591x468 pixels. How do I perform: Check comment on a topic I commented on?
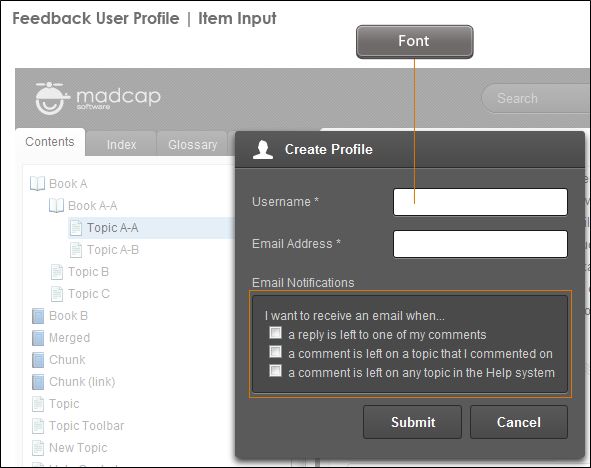(276, 352)
